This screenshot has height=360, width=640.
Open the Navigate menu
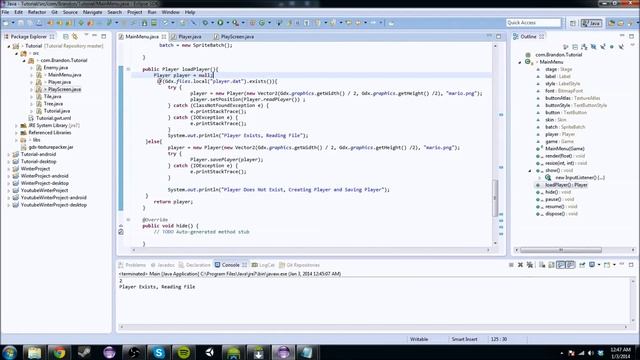(93, 12)
